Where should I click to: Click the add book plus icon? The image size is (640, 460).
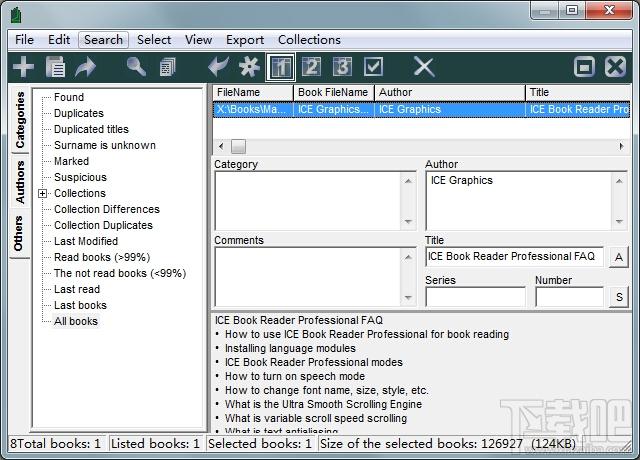23,67
